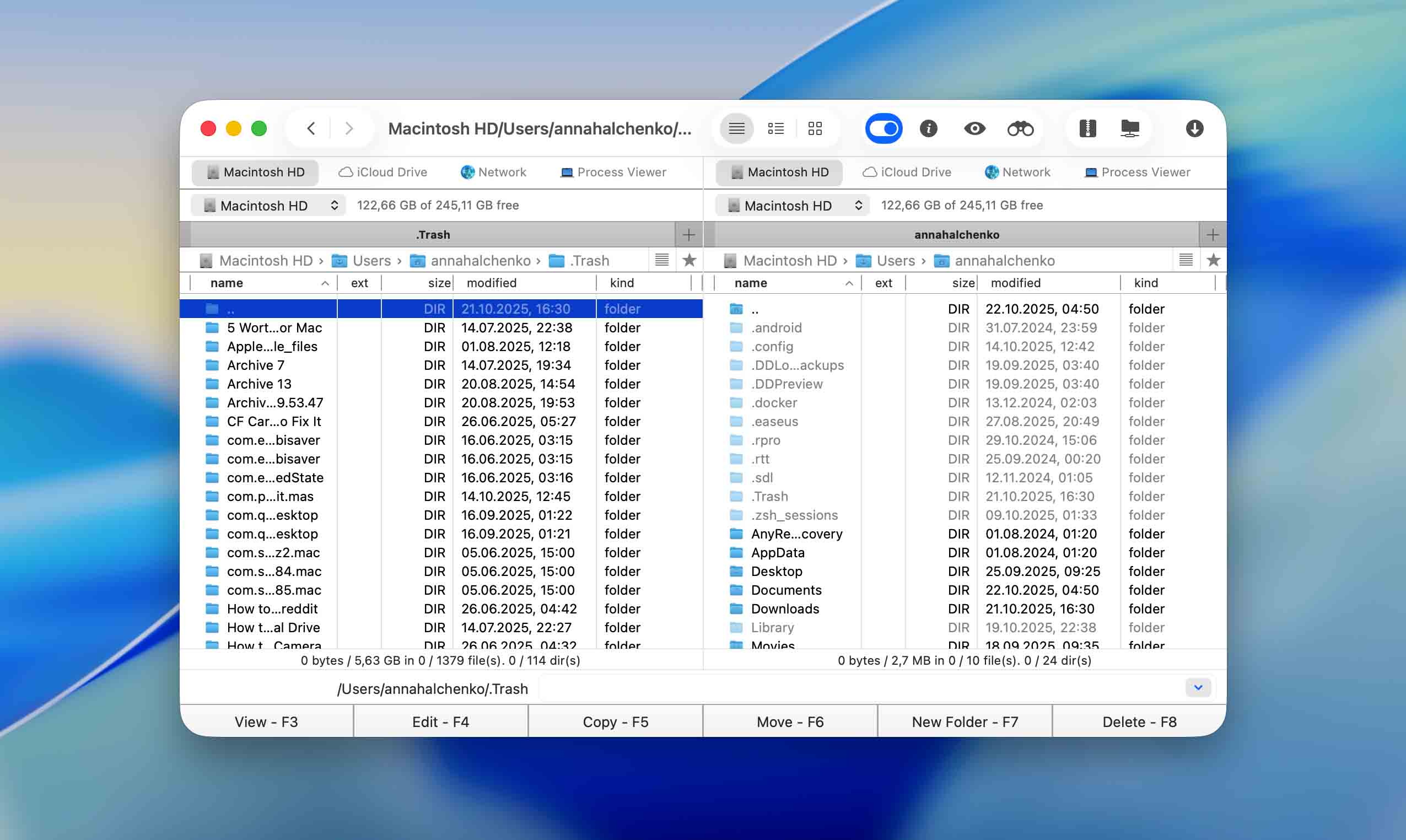1406x840 pixels.
Task: Click star favorites icon in left pane
Action: 689,260
